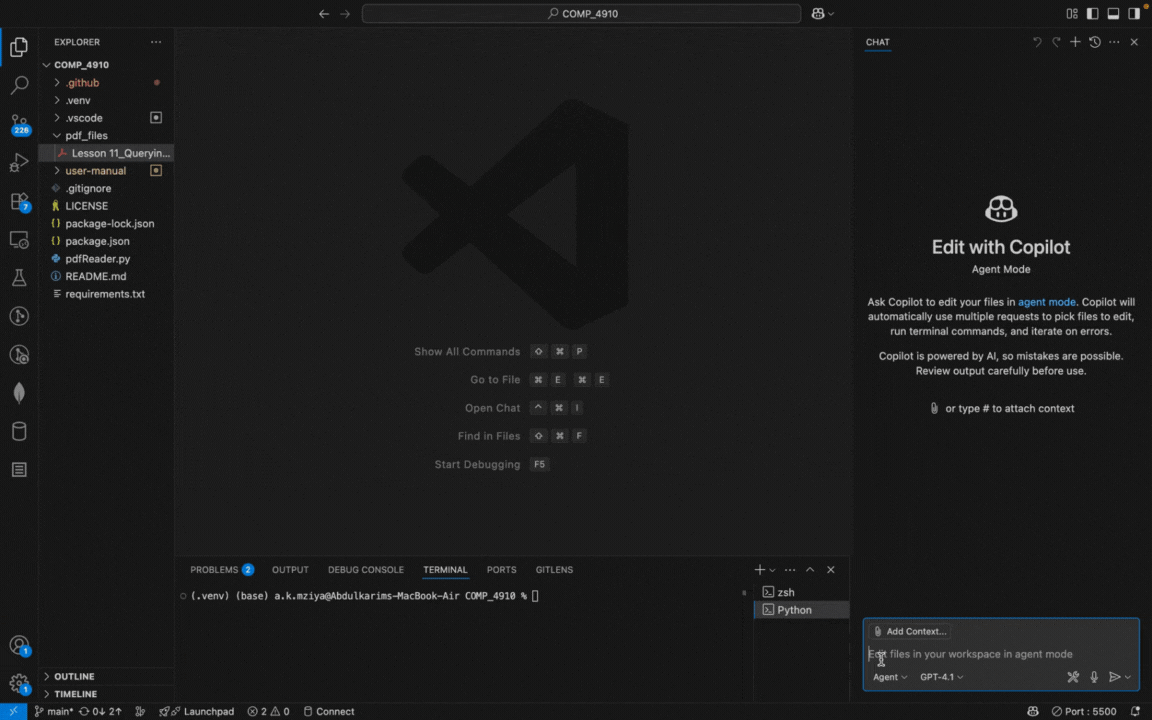1152x720 pixels.
Task: Click the Configure Tools icon in chat input
Action: tap(1073, 677)
